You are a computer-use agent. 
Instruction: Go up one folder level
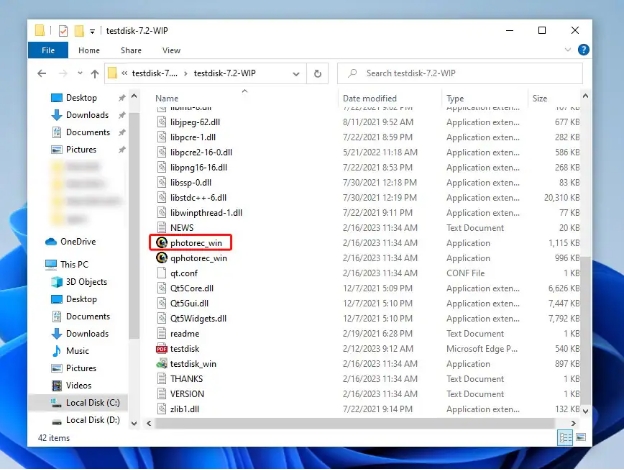pyautogui.click(x=93, y=73)
